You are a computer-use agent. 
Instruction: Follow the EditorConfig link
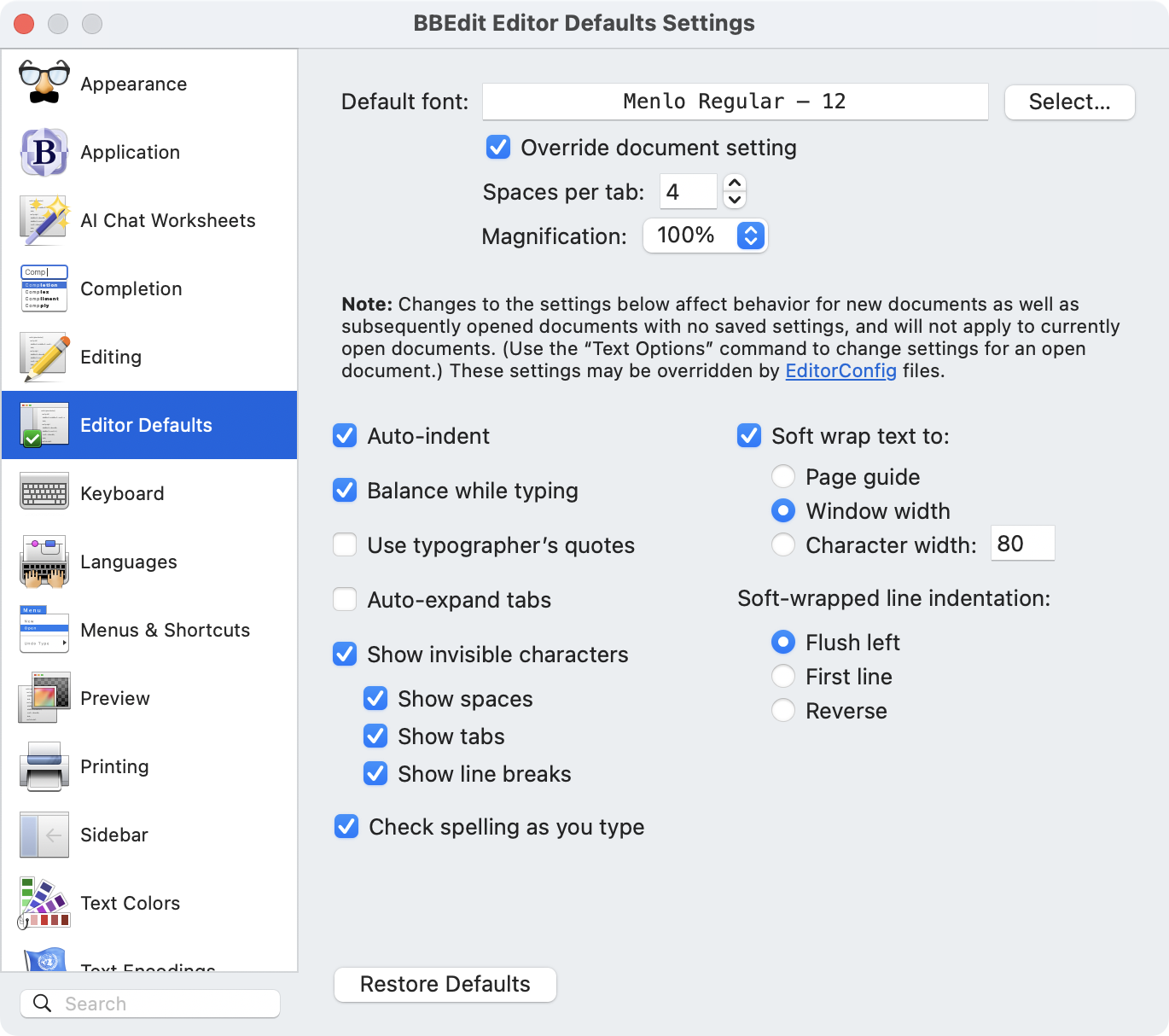click(x=840, y=370)
